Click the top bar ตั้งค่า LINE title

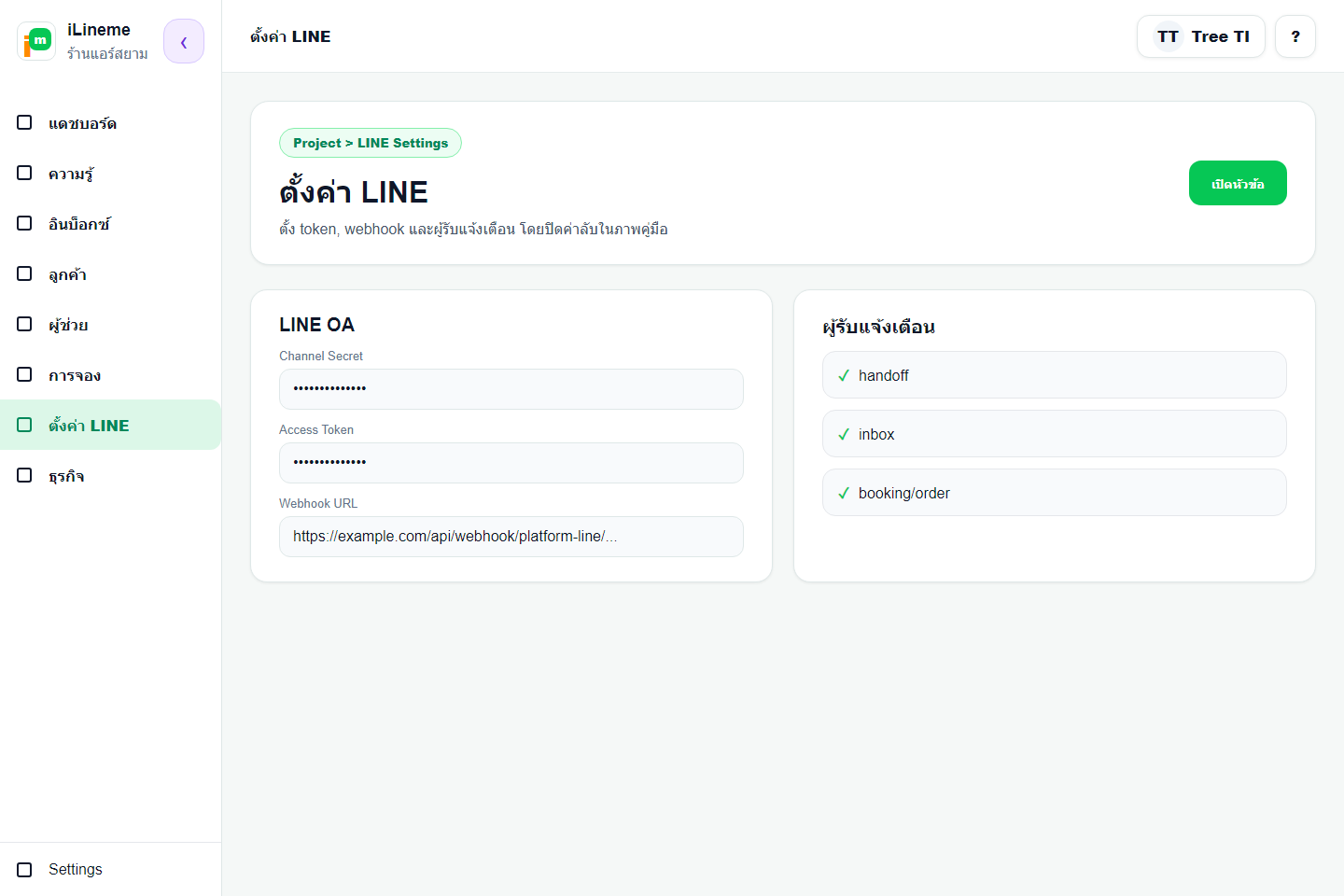click(x=290, y=36)
